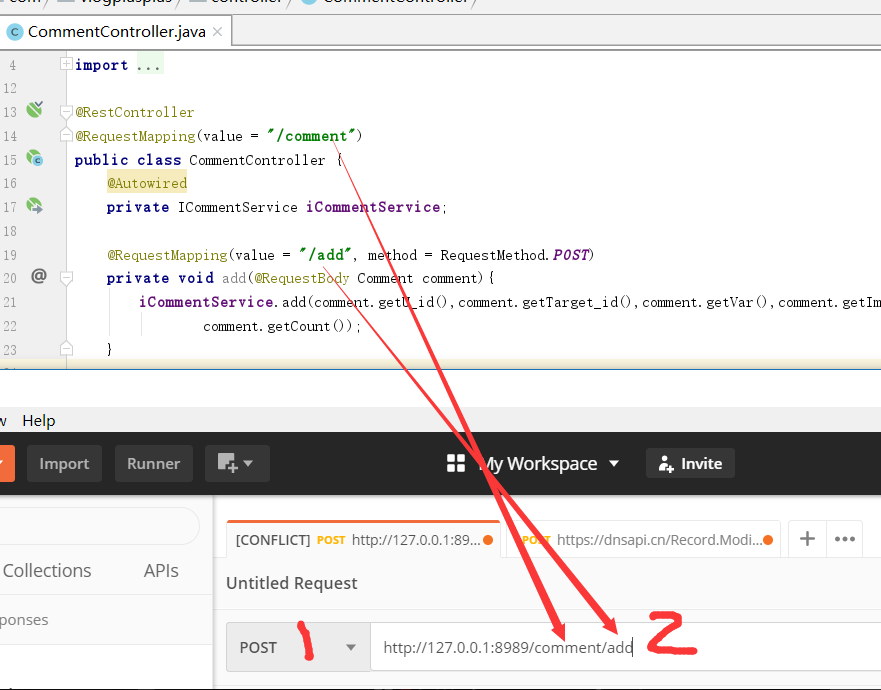This screenshot has width=881, height=690.
Task: Click the @Autowired annotation on line 16
Action: click(147, 183)
